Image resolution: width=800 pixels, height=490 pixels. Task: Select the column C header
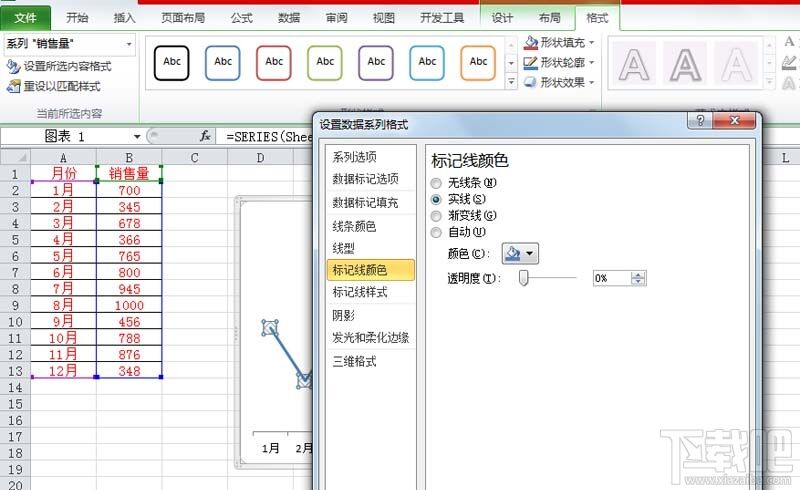click(194, 157)
